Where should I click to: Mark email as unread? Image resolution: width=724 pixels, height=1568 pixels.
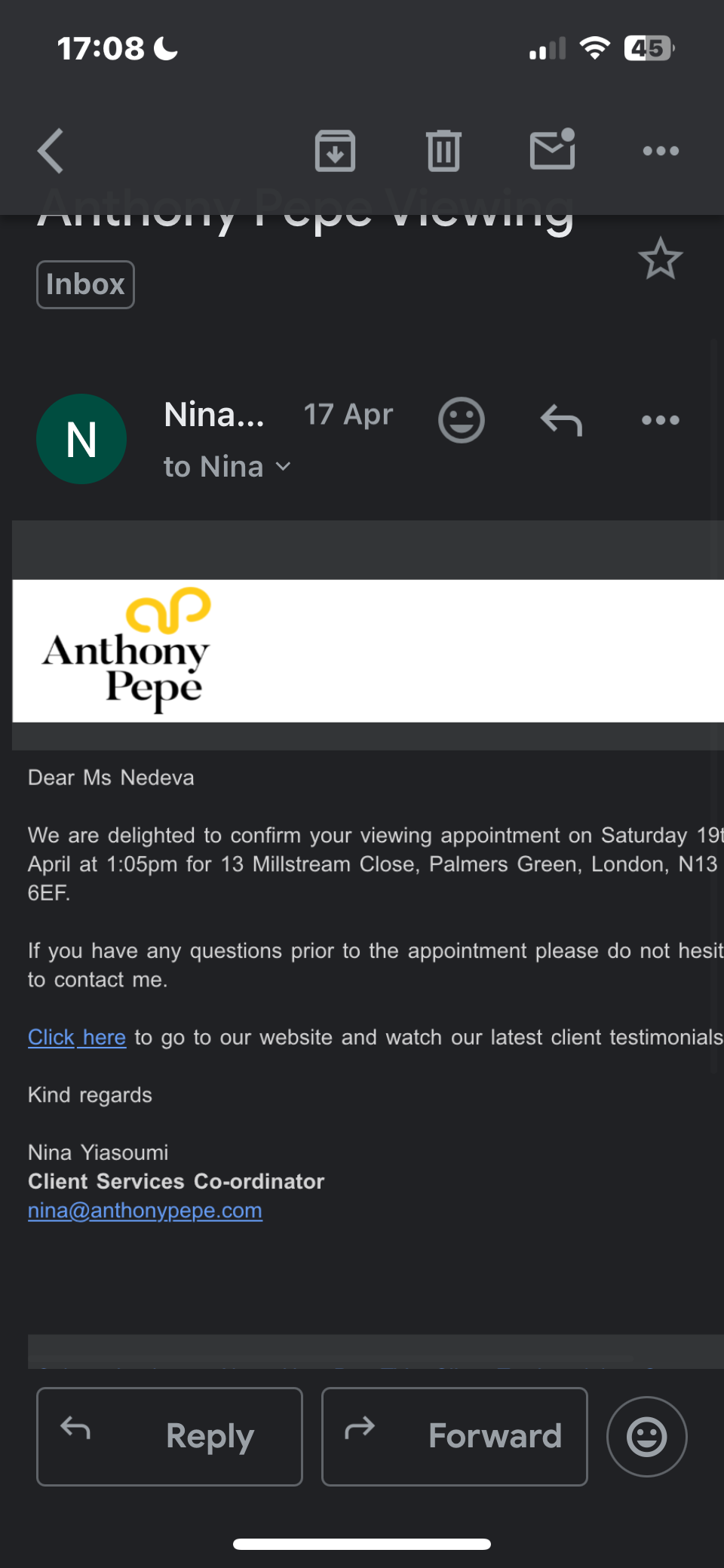tap(552, 149)
